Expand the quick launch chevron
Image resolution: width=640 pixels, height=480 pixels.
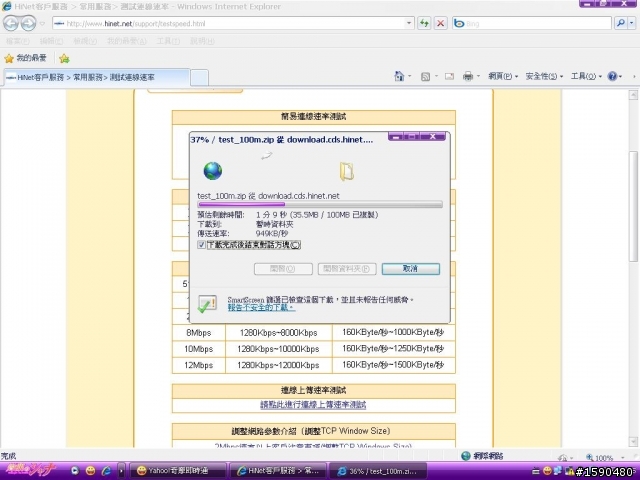[x=121, y=471]
